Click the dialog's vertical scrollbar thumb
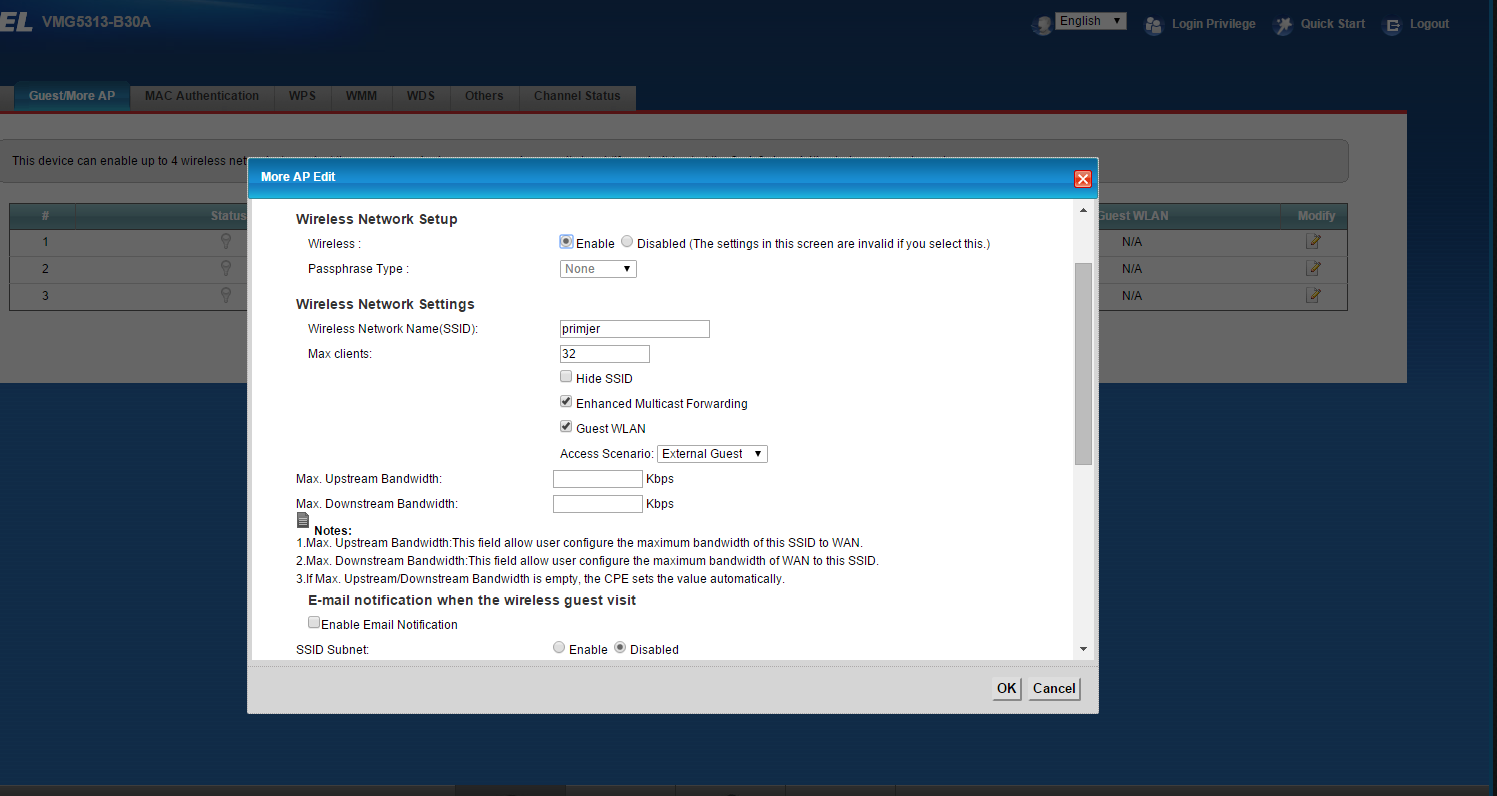The height and width of the screenshot is (796, 1497). [1083, 364]
